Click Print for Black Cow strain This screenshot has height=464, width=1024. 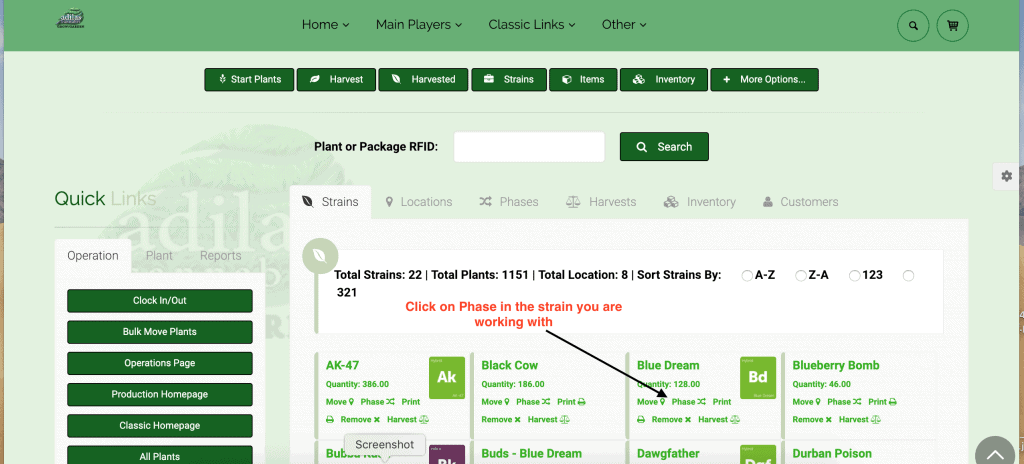571,402
